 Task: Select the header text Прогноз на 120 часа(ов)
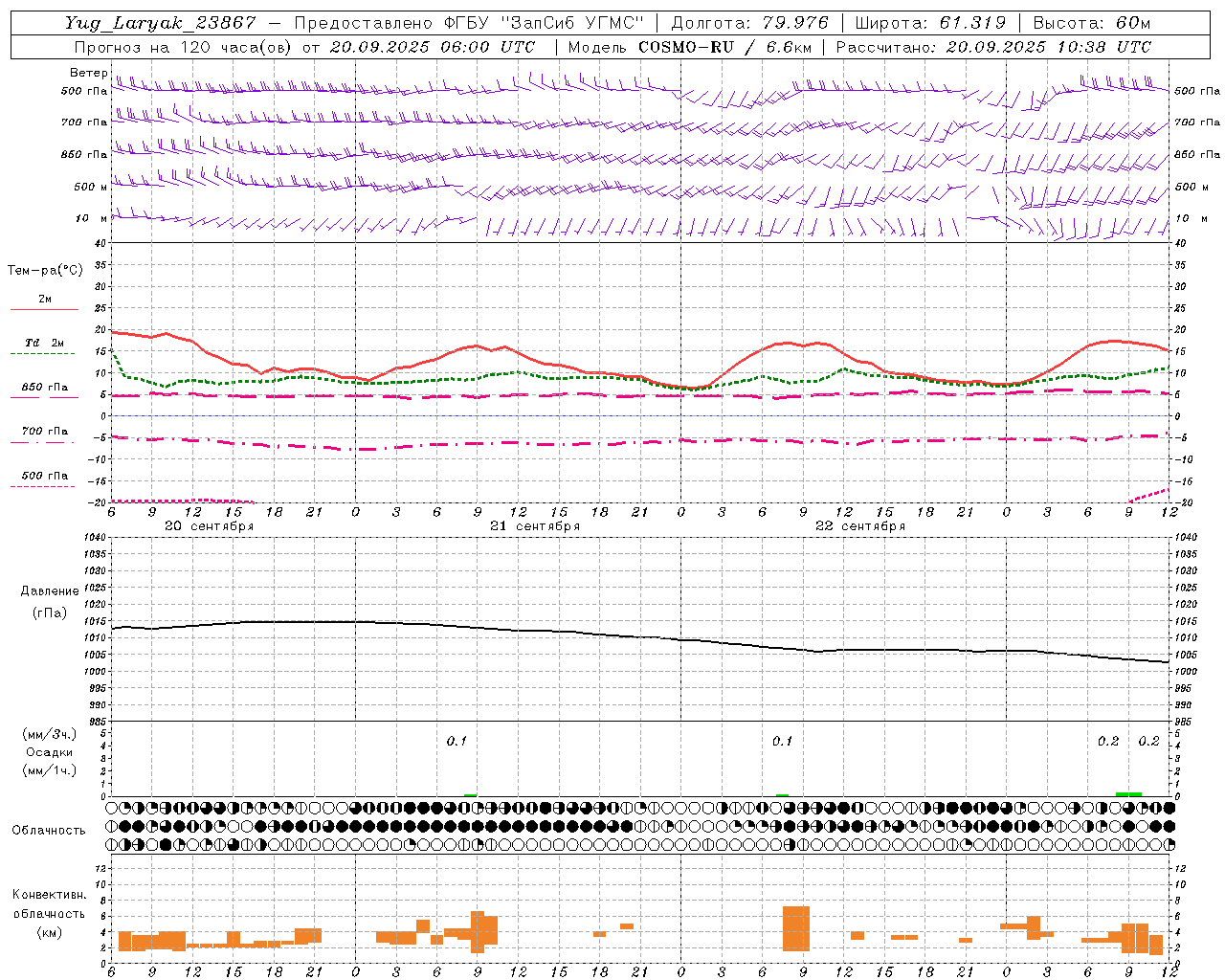tap(183, 47)
